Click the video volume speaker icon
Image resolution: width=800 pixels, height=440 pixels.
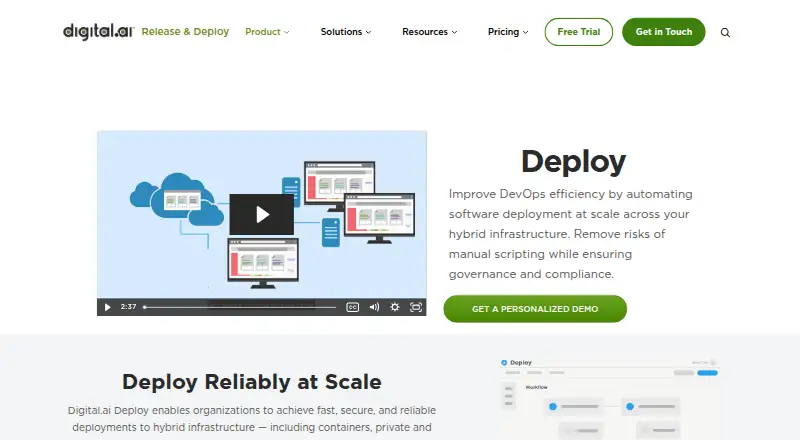click(x=374, y=307)
